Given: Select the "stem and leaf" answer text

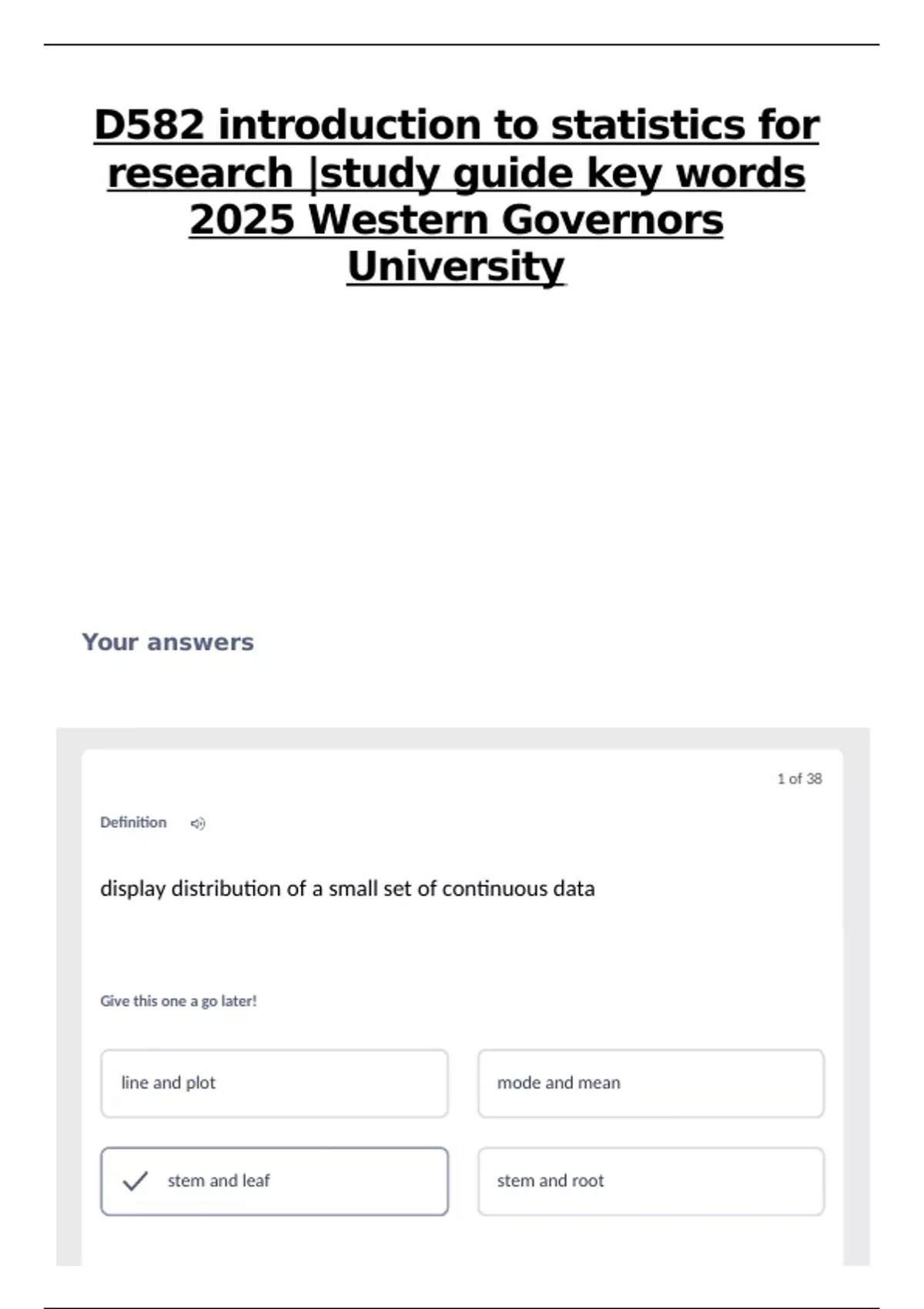Looking at the screenshot, I should [219, 1181].
